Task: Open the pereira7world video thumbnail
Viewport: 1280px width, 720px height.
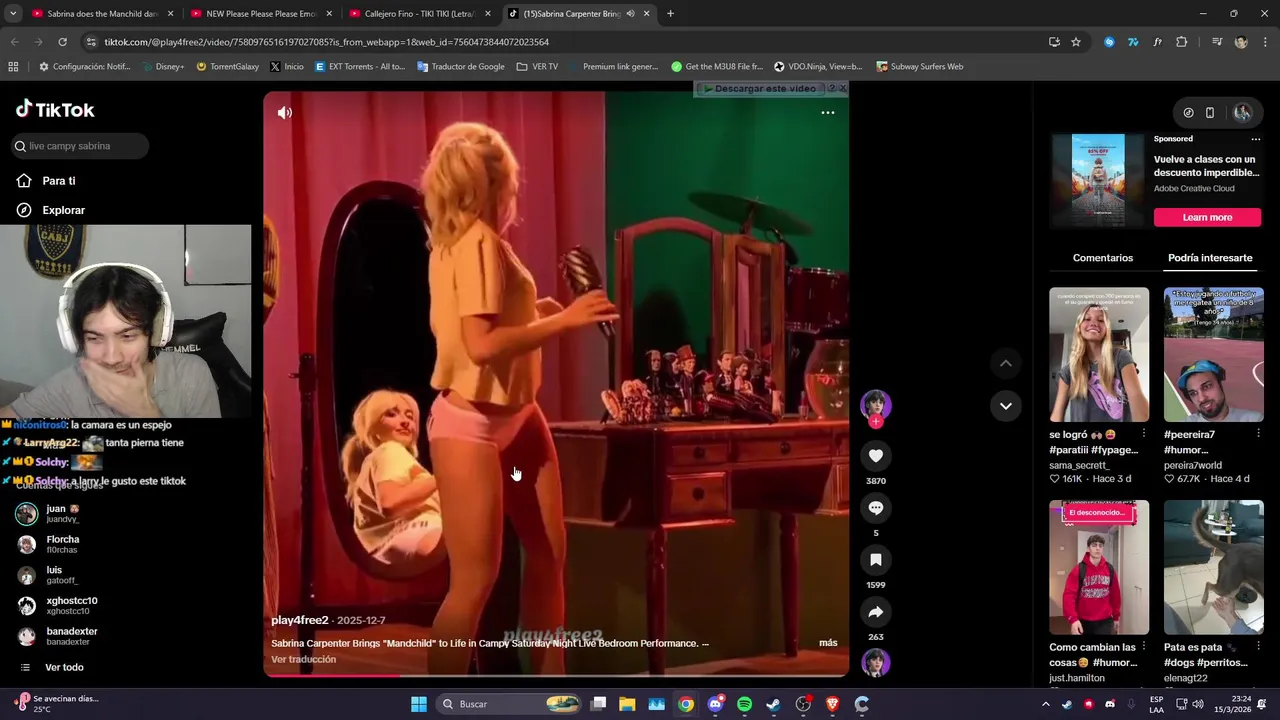Action: coord(1213,354)
